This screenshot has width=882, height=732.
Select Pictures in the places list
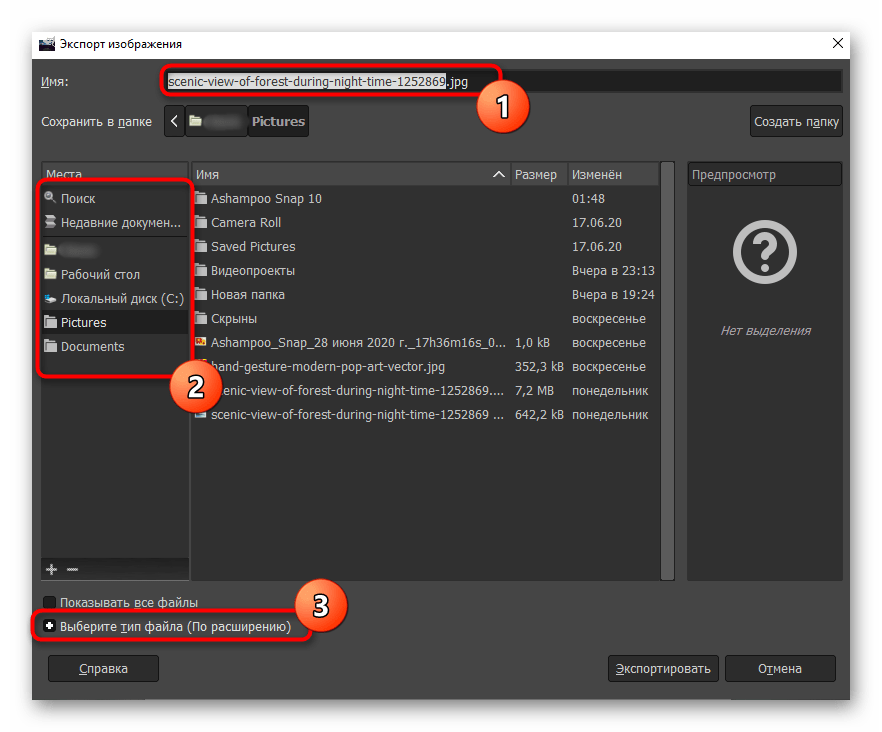115,322
